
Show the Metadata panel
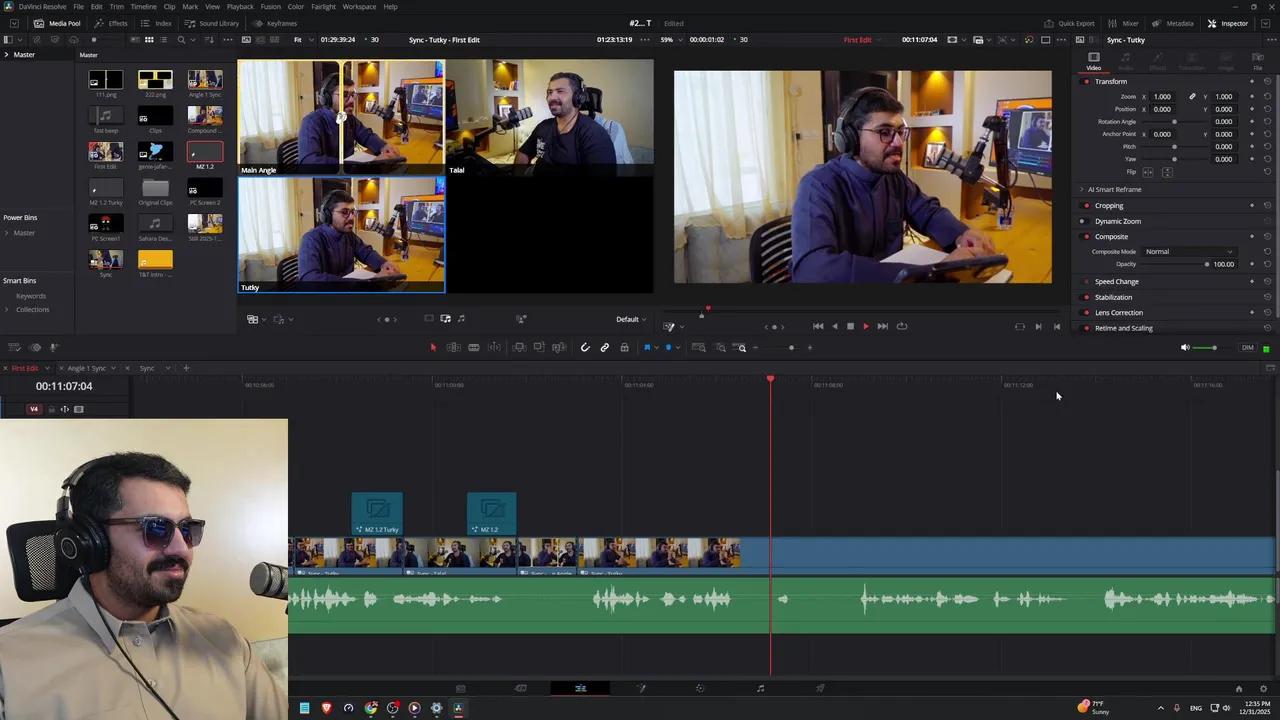point(1173,23)
